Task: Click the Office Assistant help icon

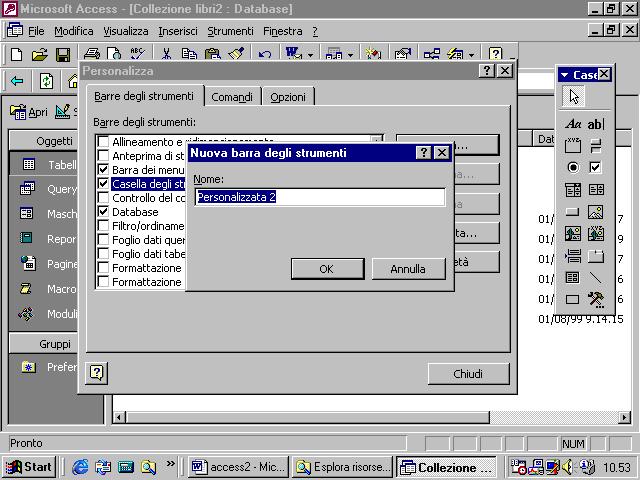Action: pyautogui.click(x=495, y=54)
